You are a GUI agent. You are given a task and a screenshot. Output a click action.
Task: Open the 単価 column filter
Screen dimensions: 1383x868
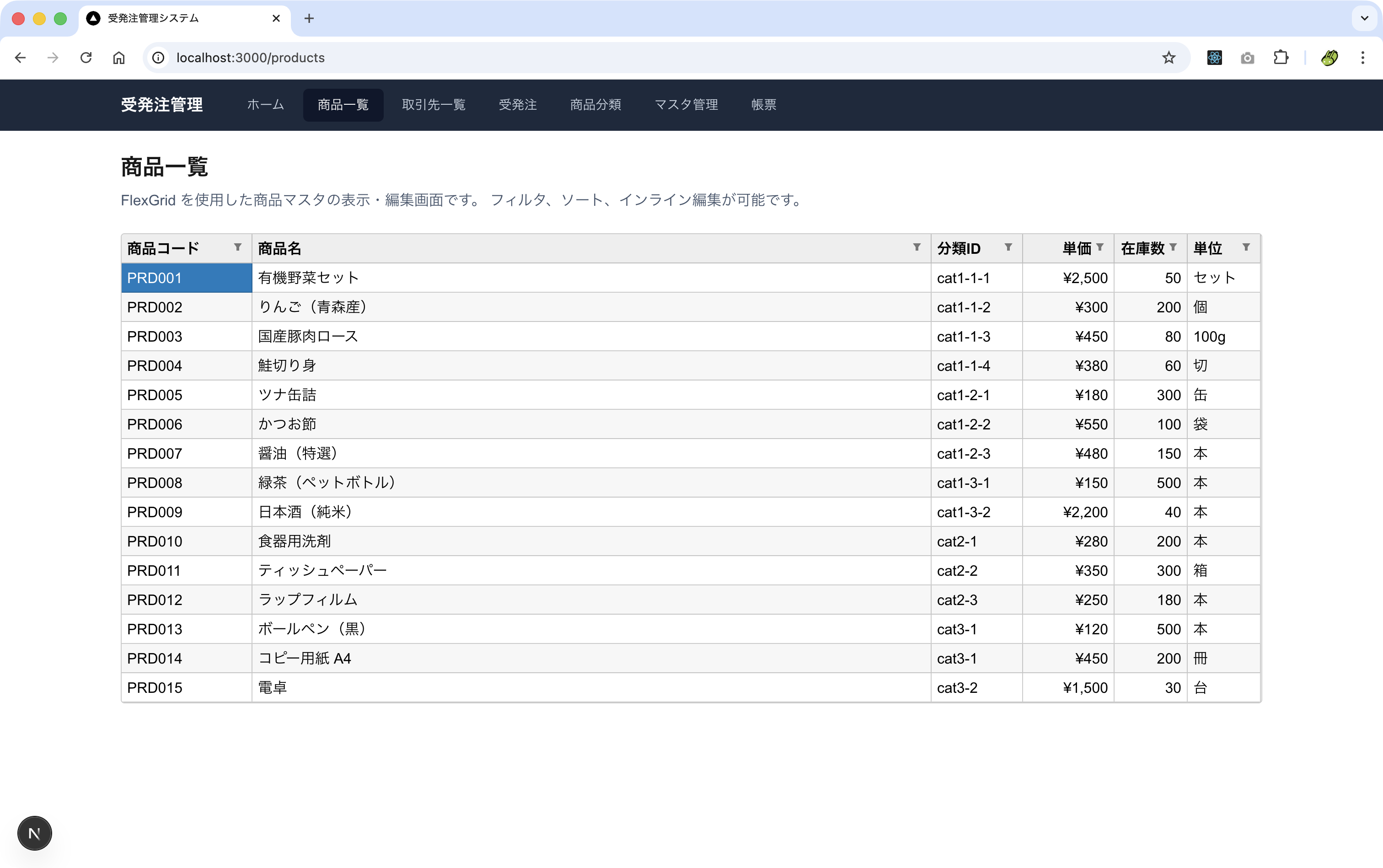(1100, 247)
